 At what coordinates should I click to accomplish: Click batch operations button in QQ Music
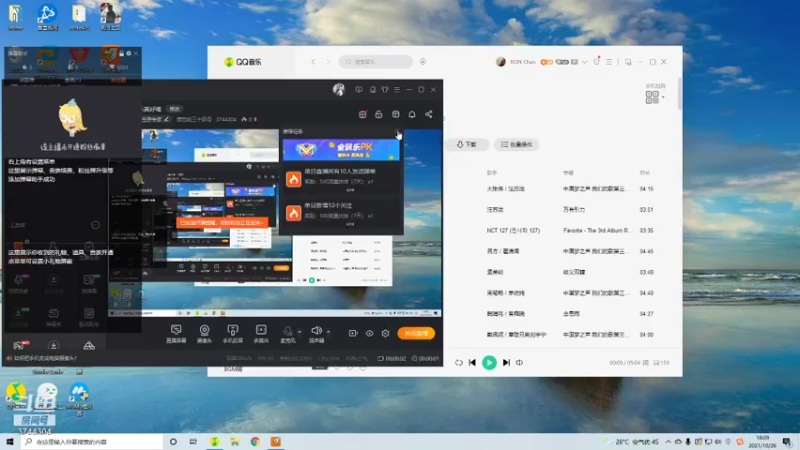pyautogui.click(x=516, y=144)
